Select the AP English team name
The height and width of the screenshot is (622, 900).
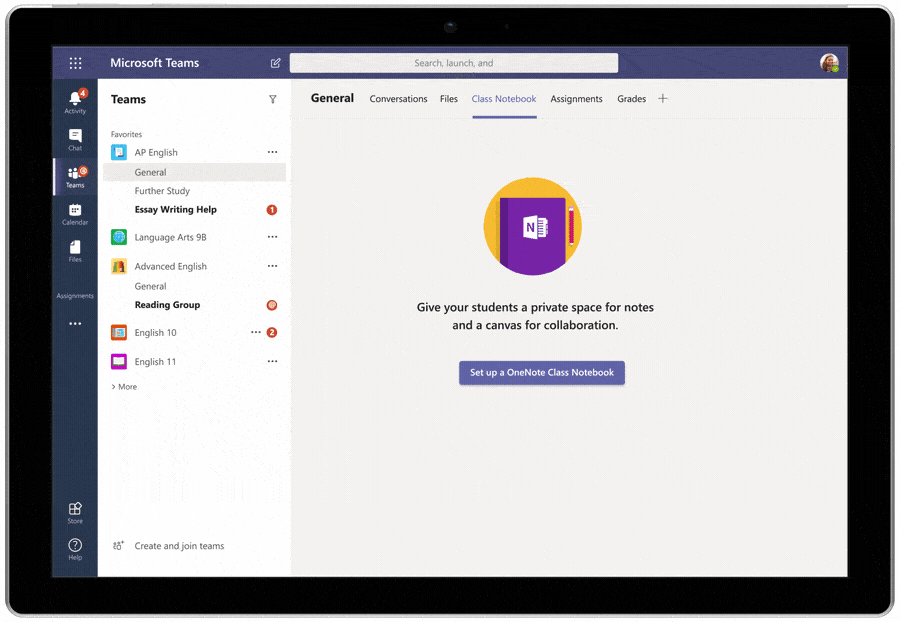coord(156,152)
